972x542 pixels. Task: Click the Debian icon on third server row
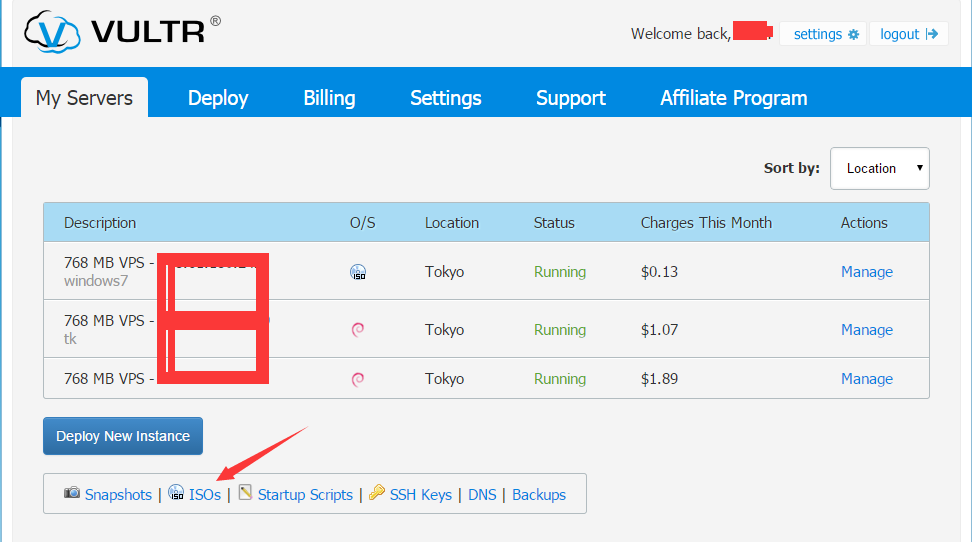point(358,379)
